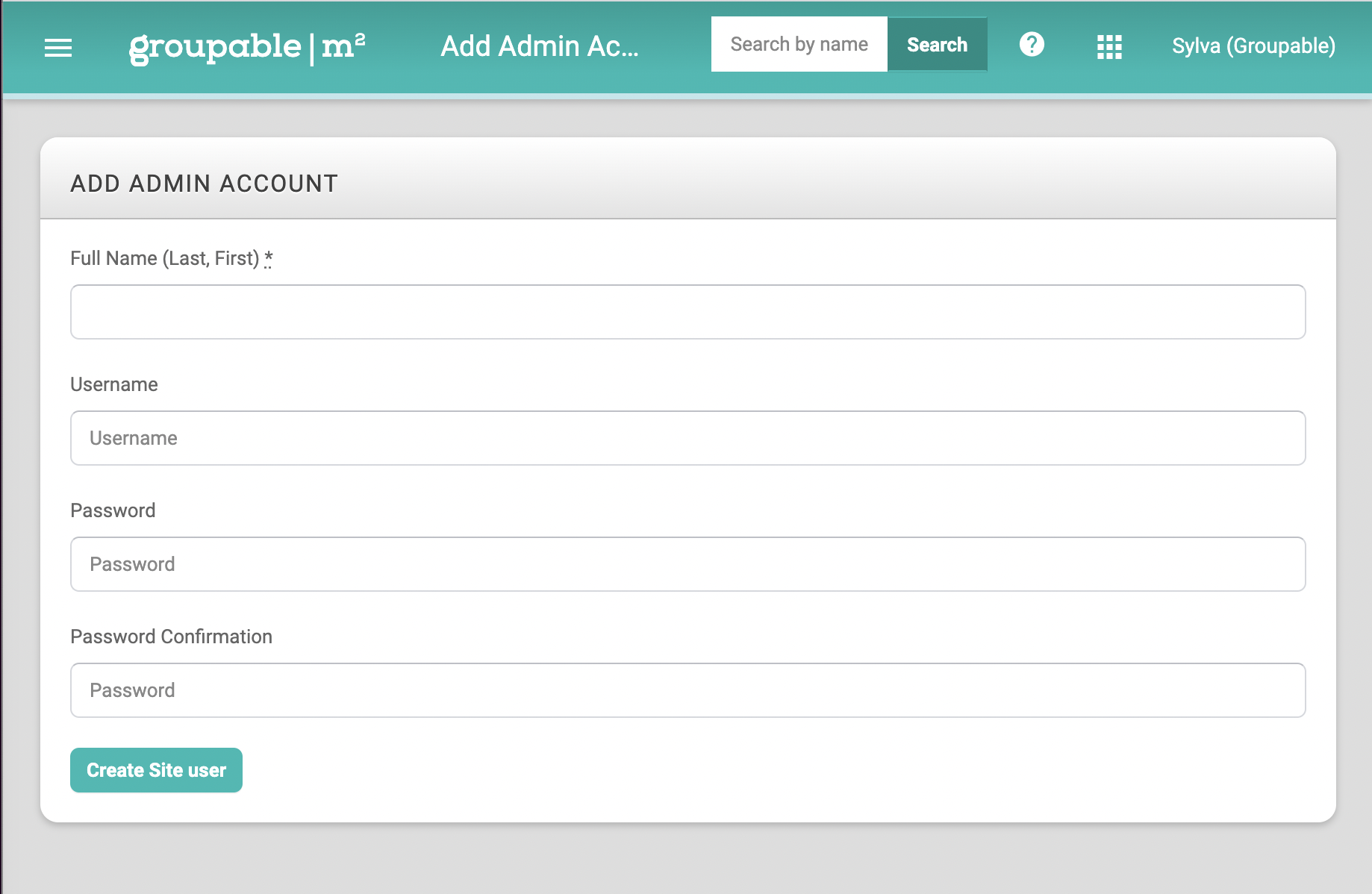Click the ADD ADMIN ACCOUNT heading
This screenshot has width=1372, height=894.
point(204,184)
